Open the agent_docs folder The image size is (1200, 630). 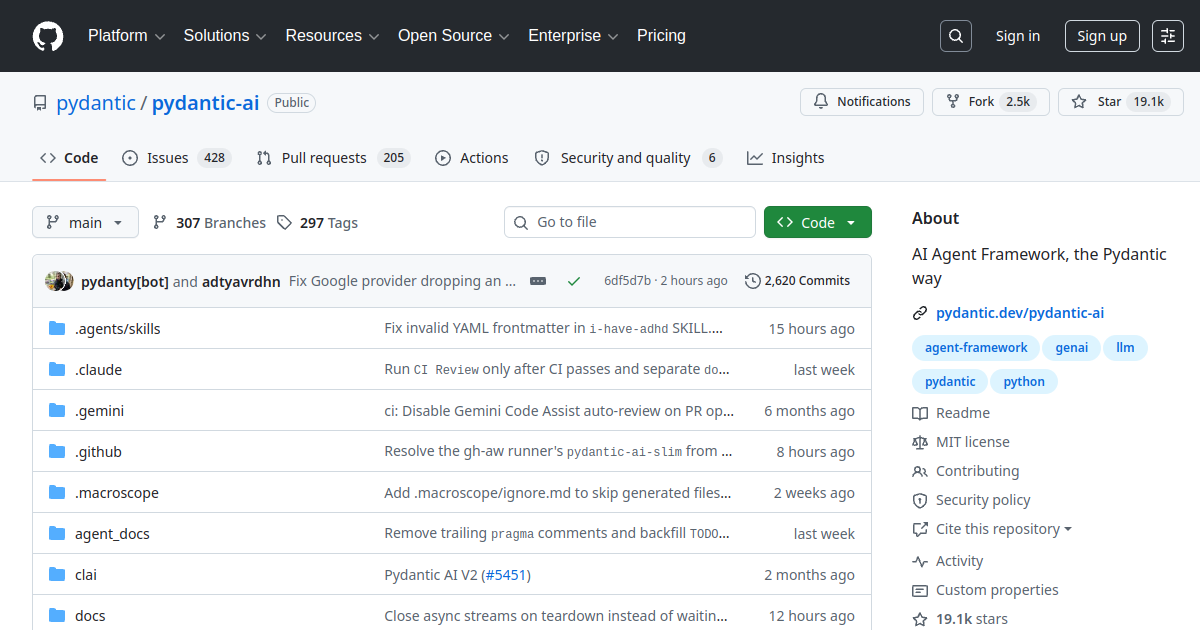tap(112, 534)
